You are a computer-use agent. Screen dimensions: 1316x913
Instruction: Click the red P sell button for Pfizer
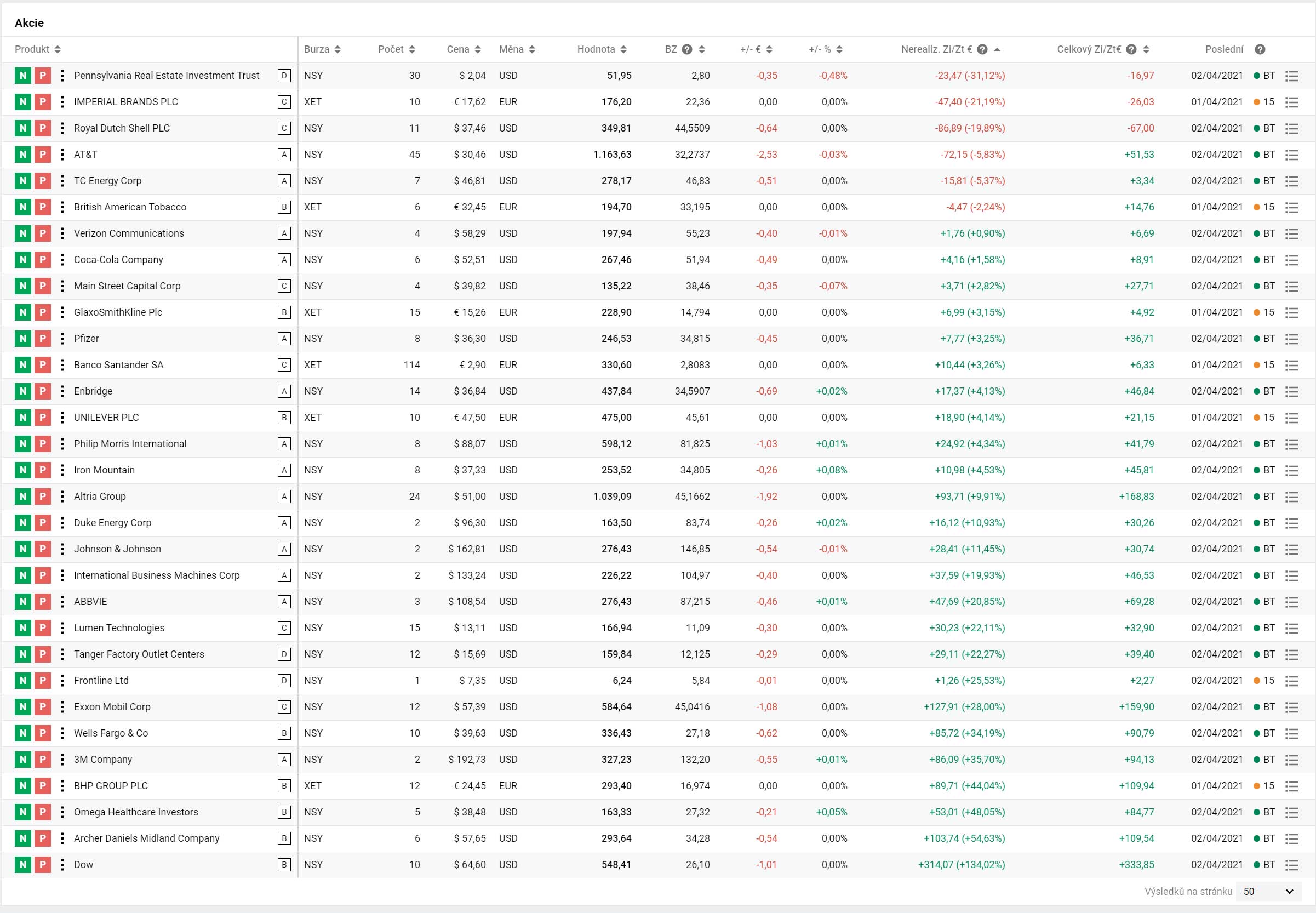click(42, 339)
